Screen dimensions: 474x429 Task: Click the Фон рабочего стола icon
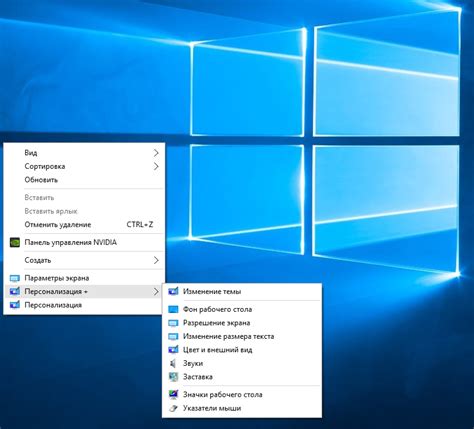tap(173, 310)
